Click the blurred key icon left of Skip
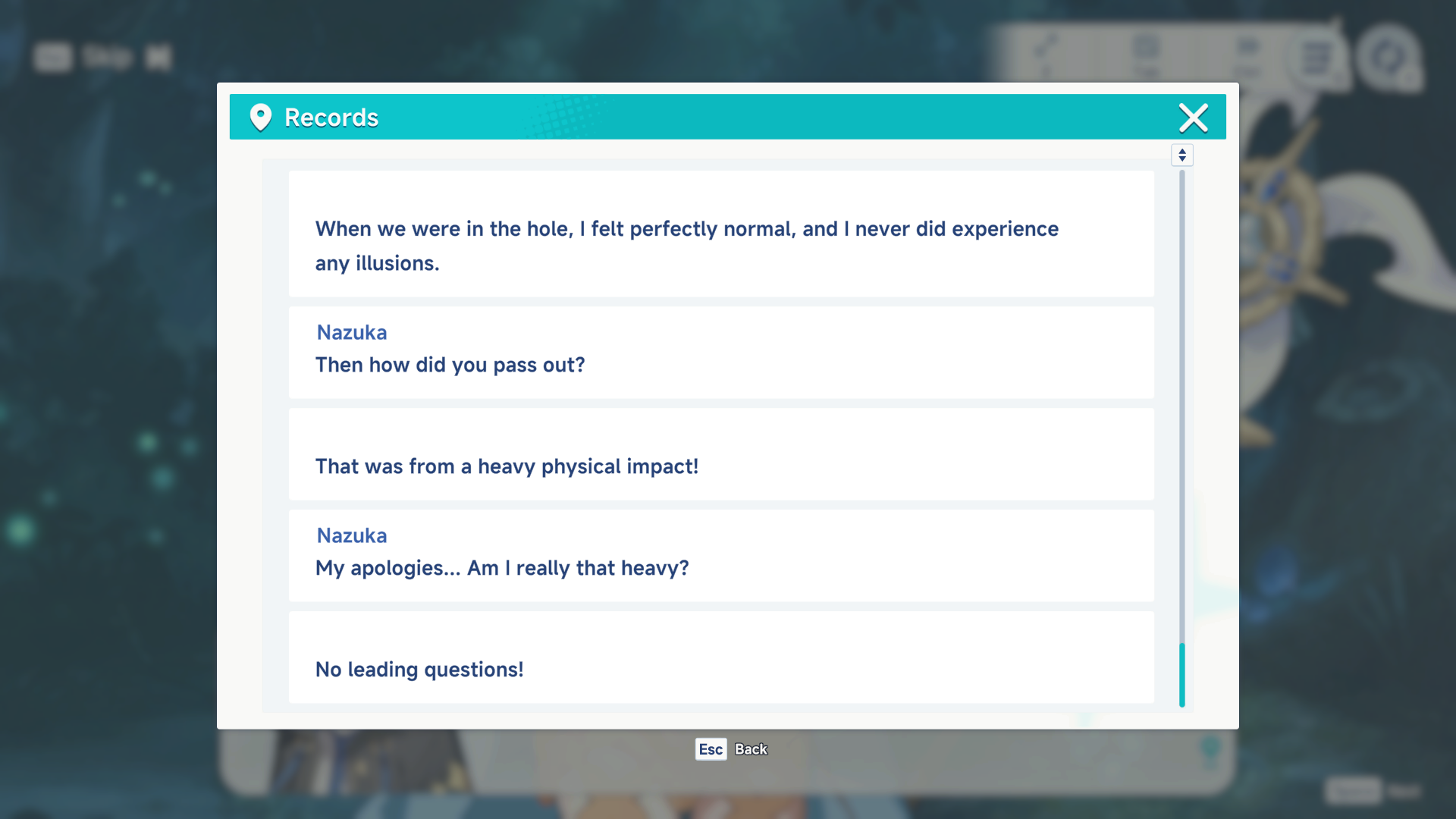Image resolution: width=1456 pixels, height=819 pixels. (x=53, y=57)
